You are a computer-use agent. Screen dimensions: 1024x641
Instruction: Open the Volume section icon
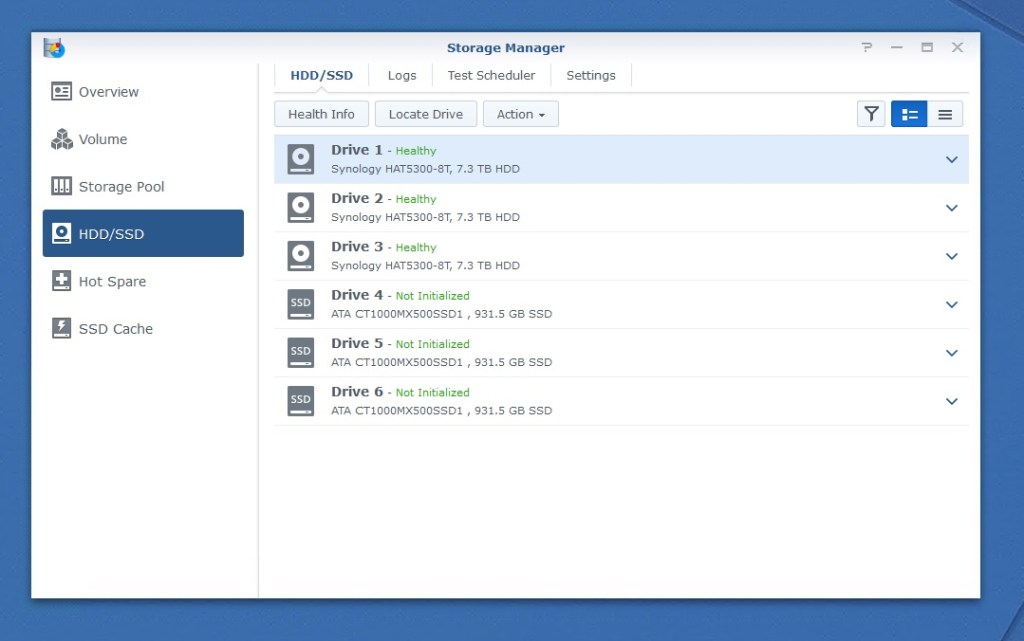tap(62, 139)
